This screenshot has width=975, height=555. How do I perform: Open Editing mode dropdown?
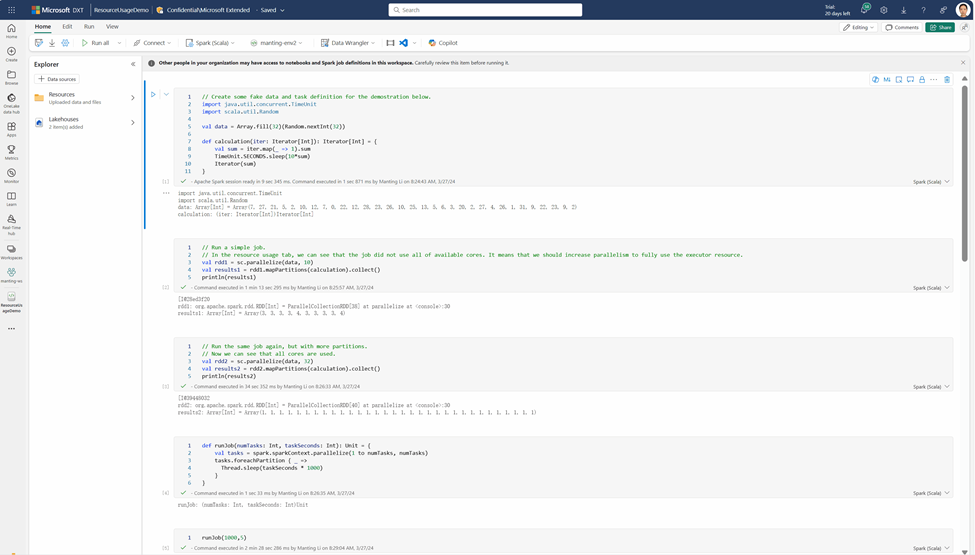tap(859, 27)
